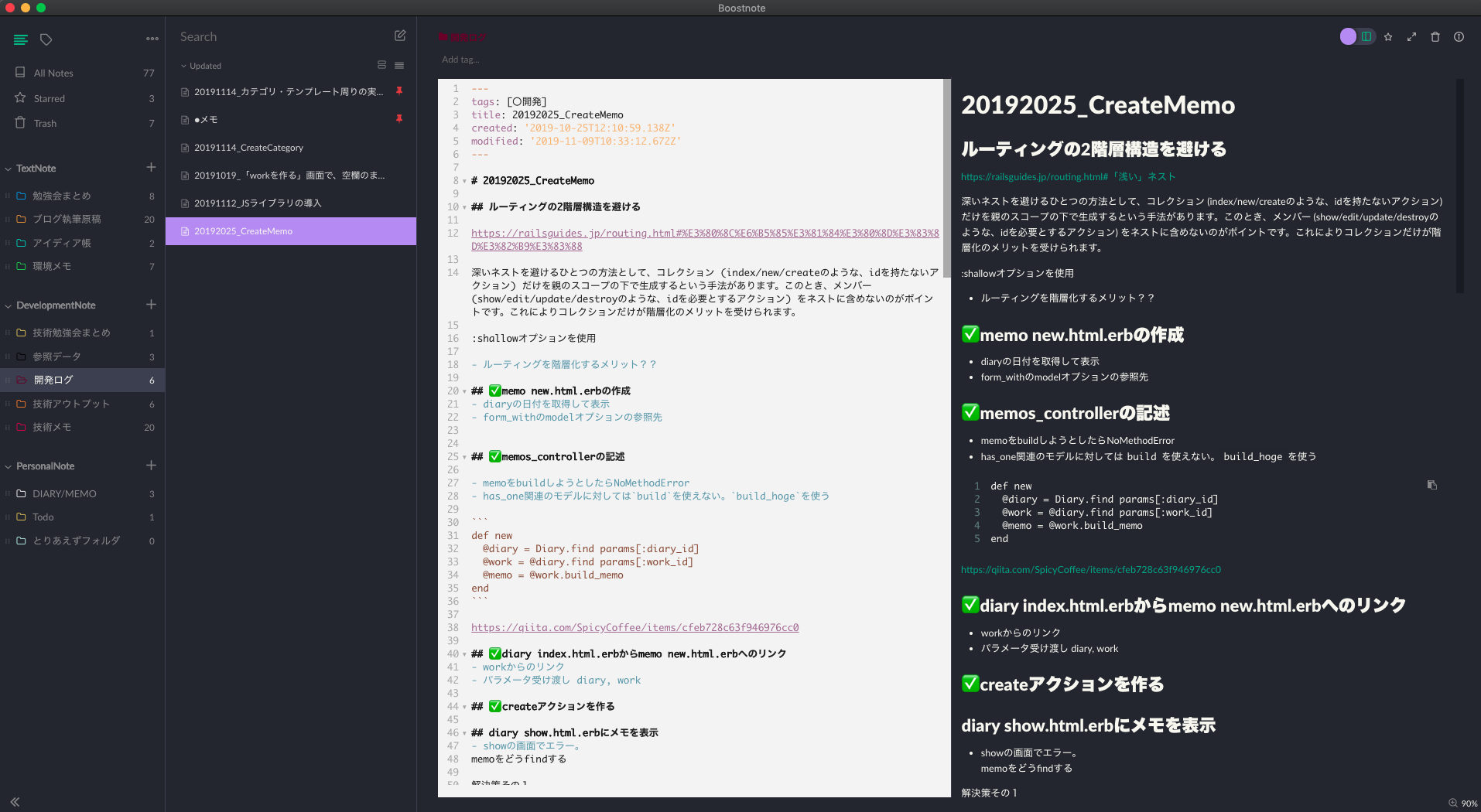Collapse the left sidebar with the « button
1481x812 pixels.
pos(15,802)
